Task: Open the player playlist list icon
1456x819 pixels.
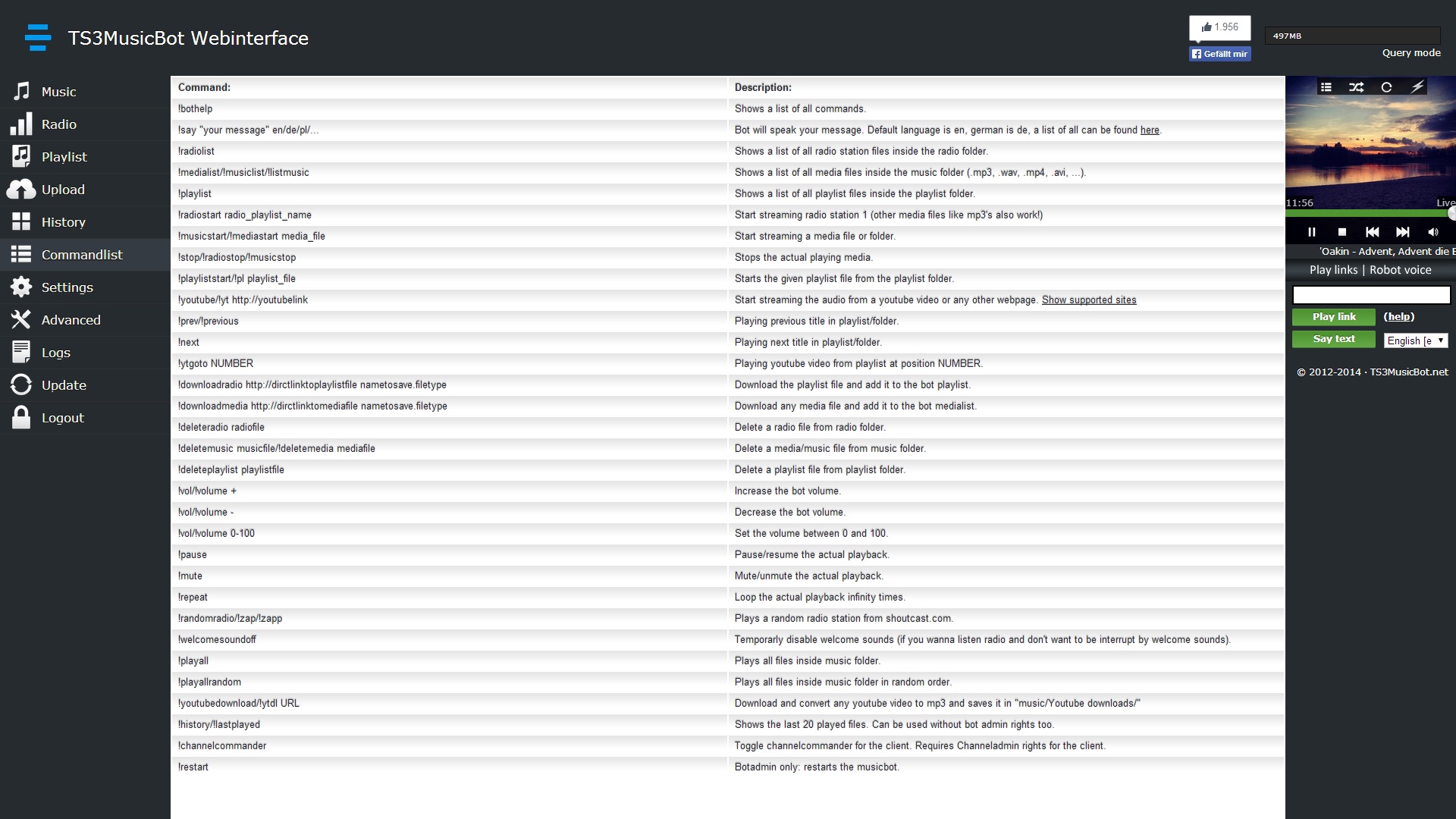Action: coord(1326,87)
